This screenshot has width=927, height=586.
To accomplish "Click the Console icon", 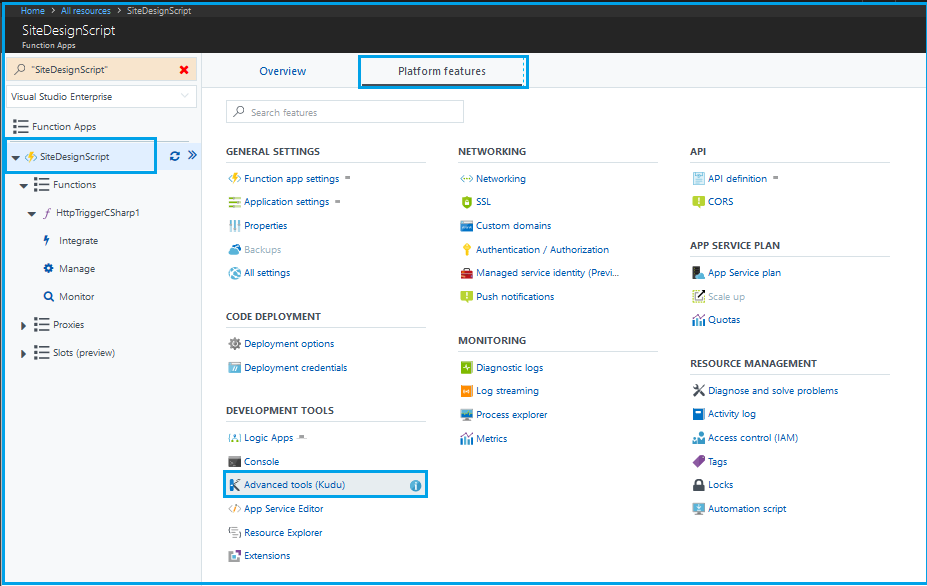I will (235, 461).
